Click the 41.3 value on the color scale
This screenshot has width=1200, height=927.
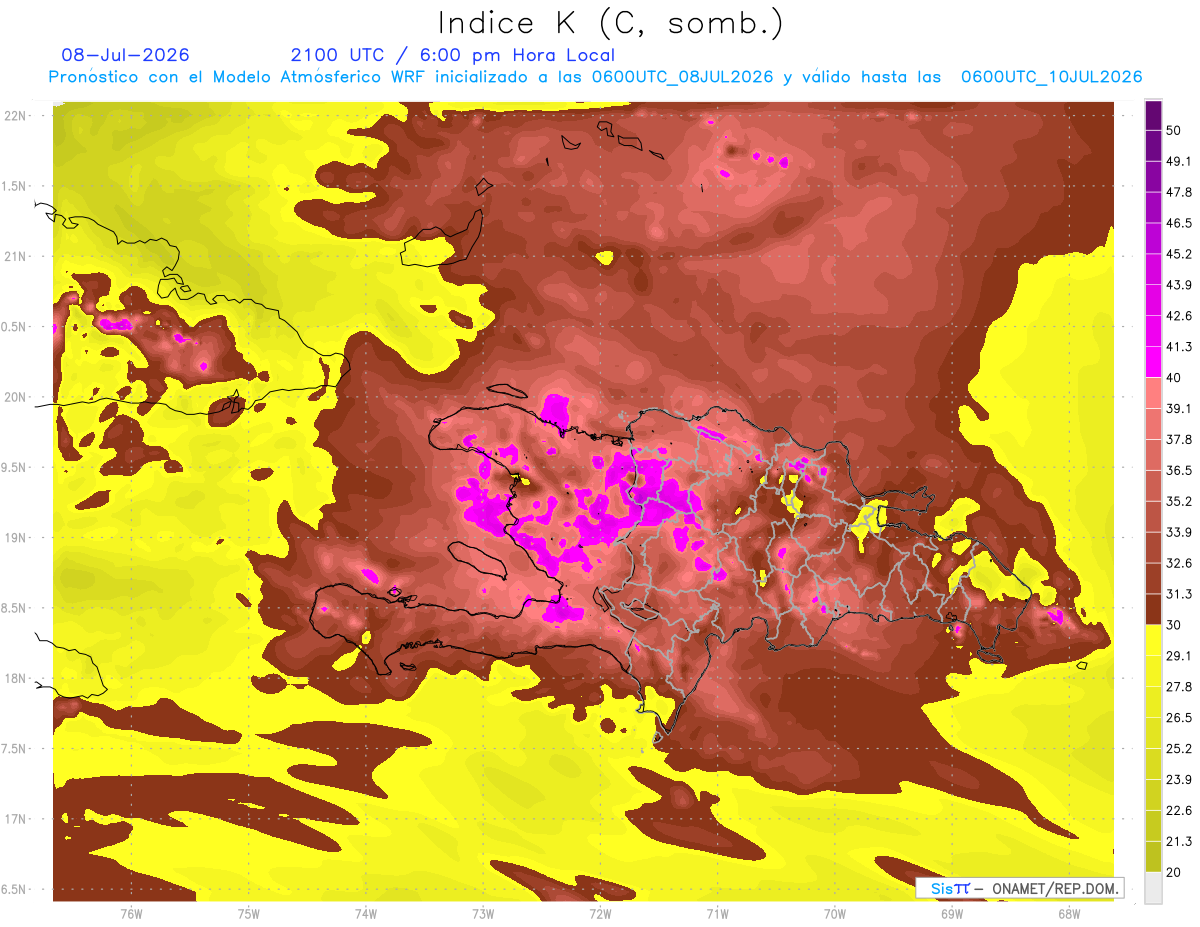(x=1179, y=347)
